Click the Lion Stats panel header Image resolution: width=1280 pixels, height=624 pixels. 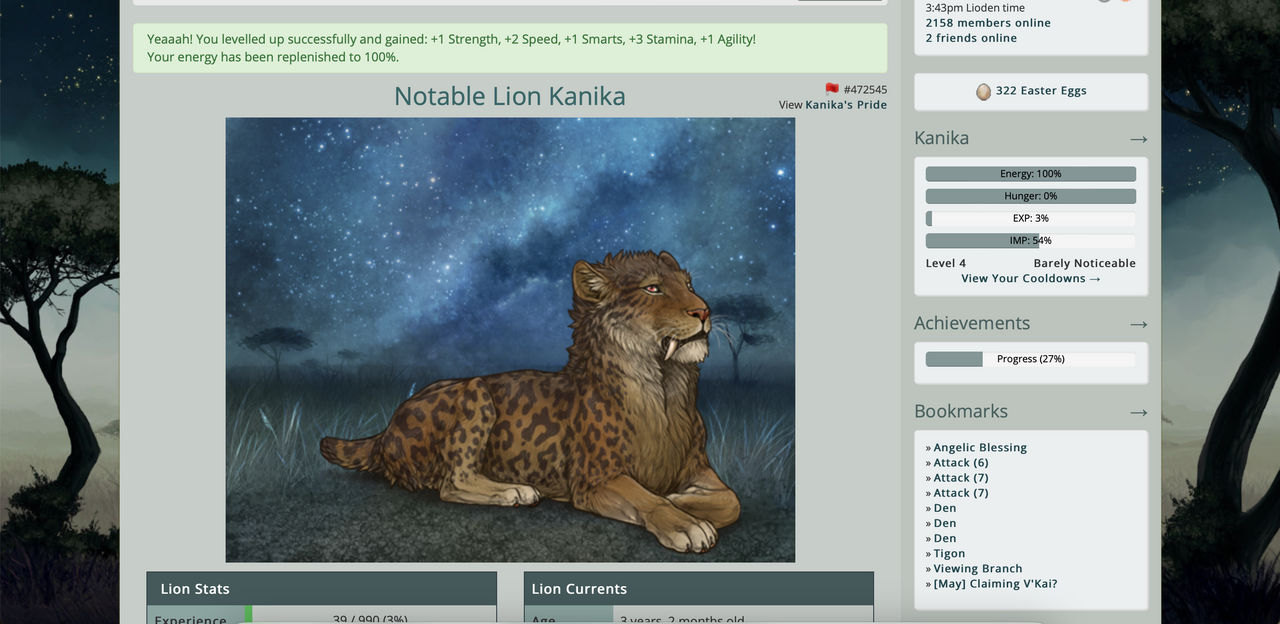click(322, 589)
